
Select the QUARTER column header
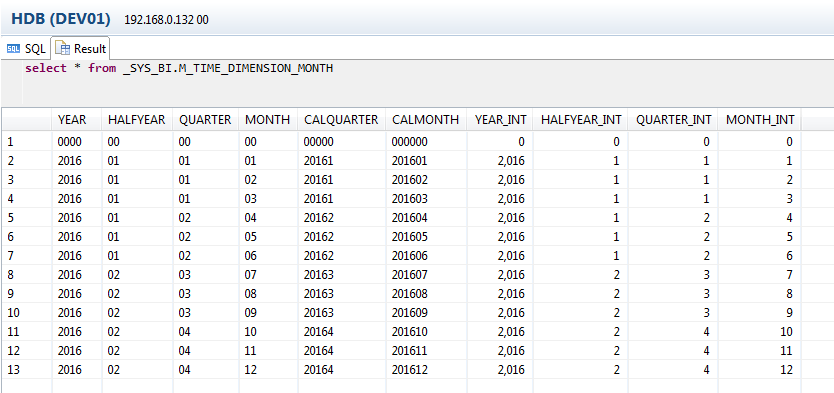pyautogui.click(x=205, y=120)
